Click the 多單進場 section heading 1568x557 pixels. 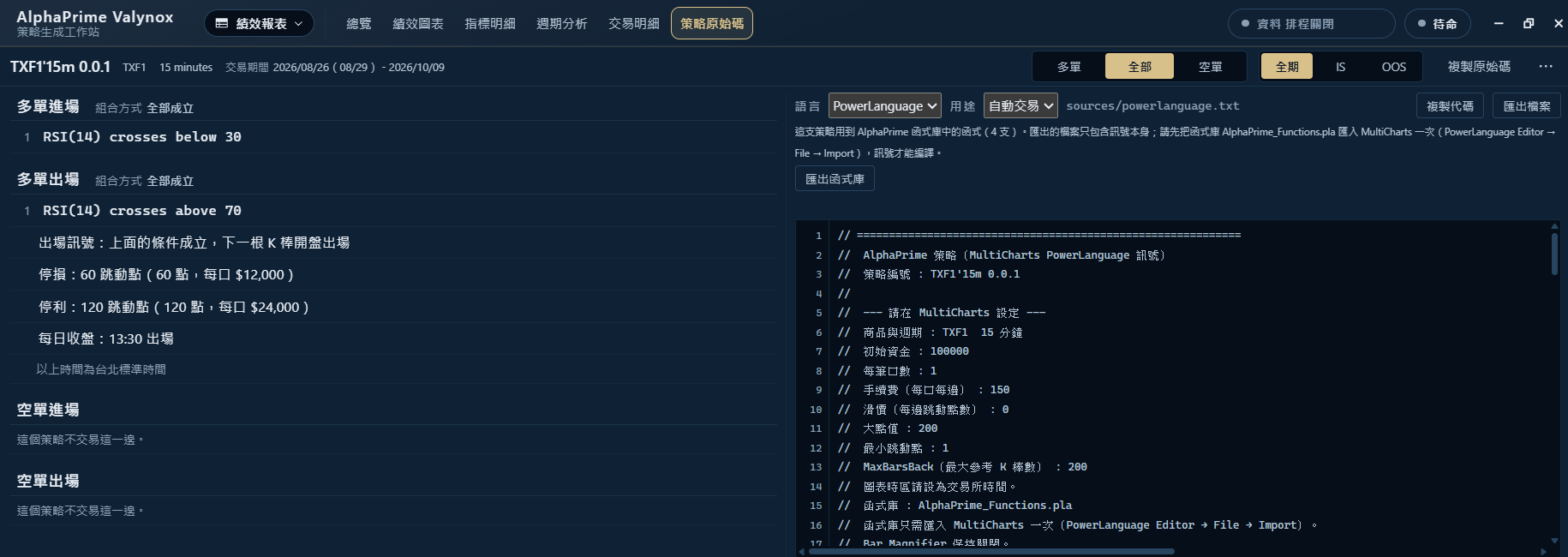(48, 106)
